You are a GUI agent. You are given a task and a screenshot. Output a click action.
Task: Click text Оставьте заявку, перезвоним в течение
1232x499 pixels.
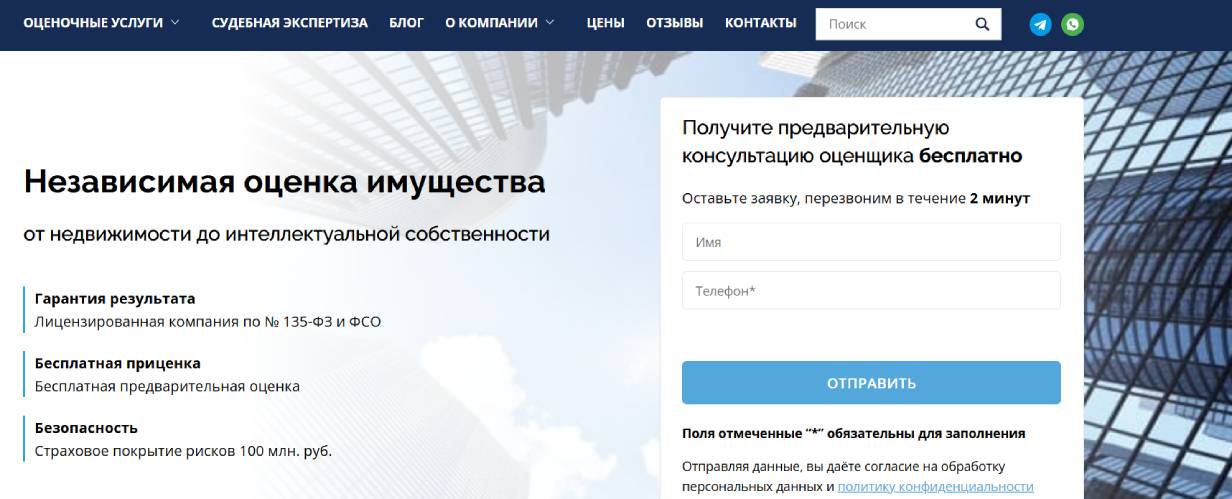(x=824, y=198)
